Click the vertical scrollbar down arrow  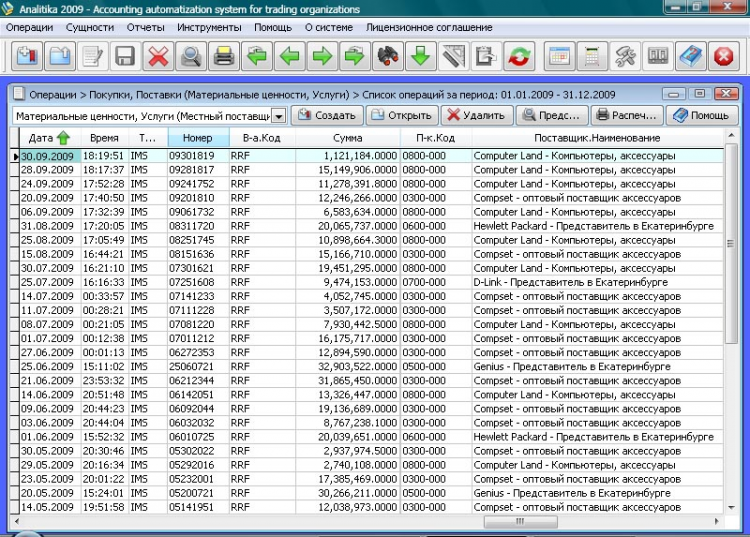click(731, 508)
